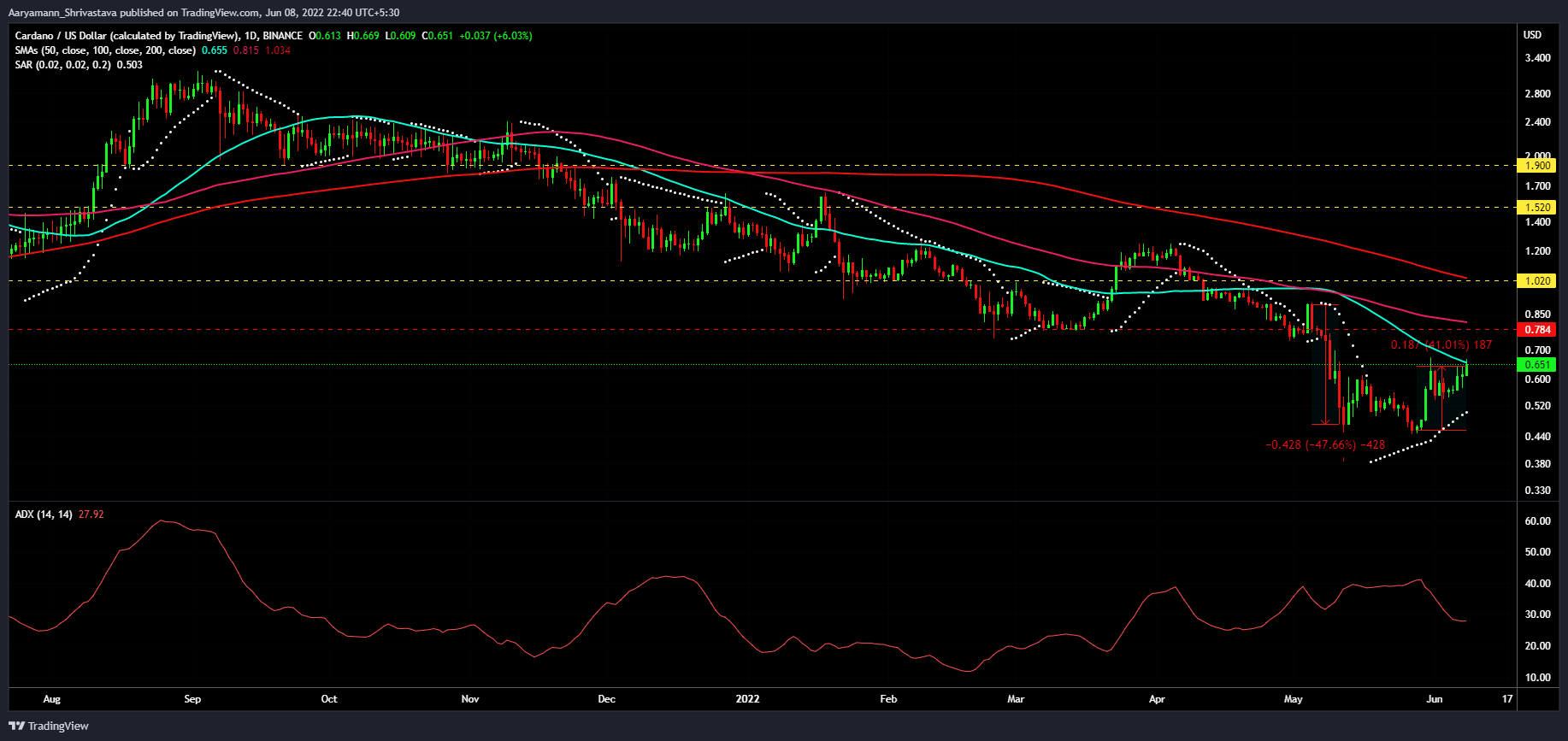The width and height of the screenshot is (1568, 741).
Task: Click the Oct label on time axis
Action: point(329,699)
